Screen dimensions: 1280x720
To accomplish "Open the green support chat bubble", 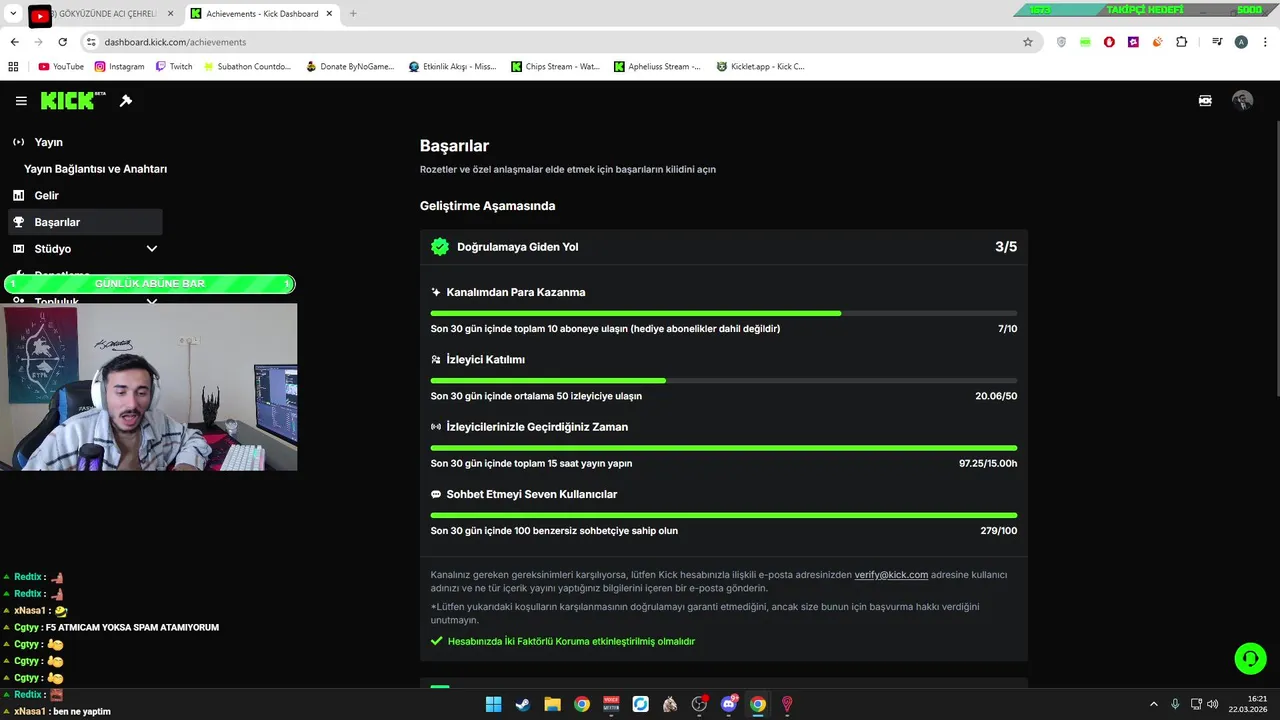I will [1250, 658].
